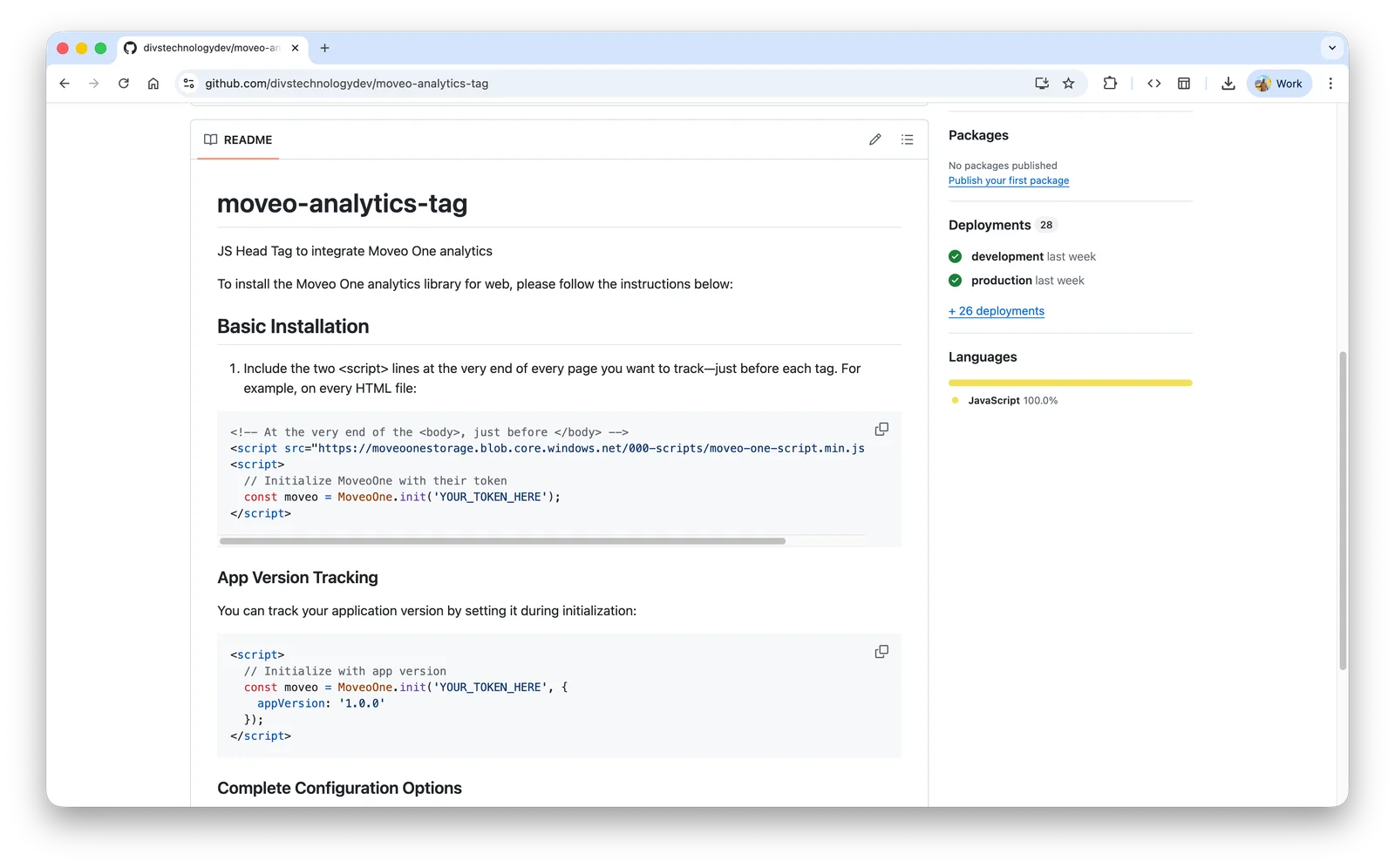The image size is (1395, 868).
Task: Bookmark this page with star icon
Action: tap(1068, 84)
